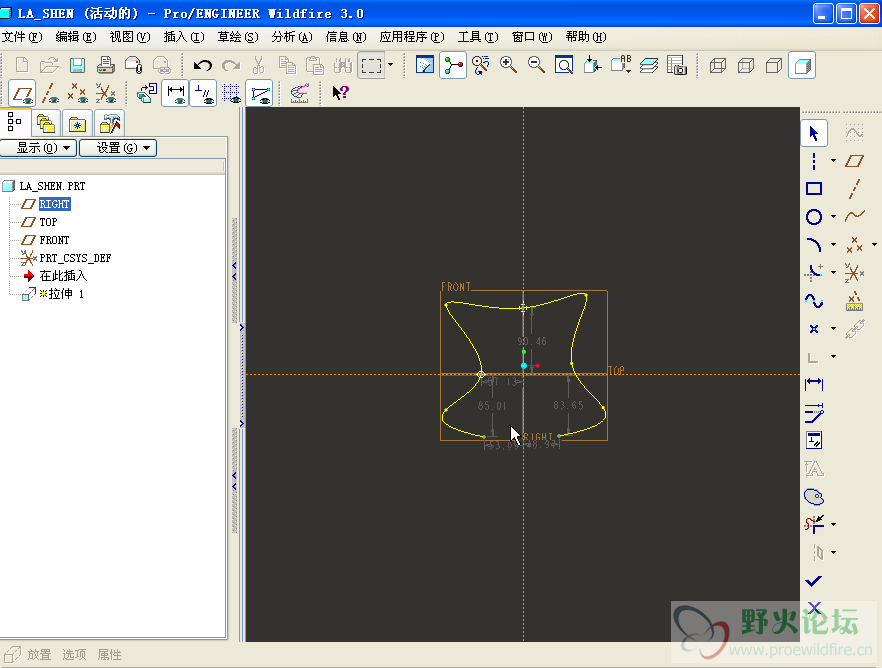Select the create dimension tool

coord(814,384)
